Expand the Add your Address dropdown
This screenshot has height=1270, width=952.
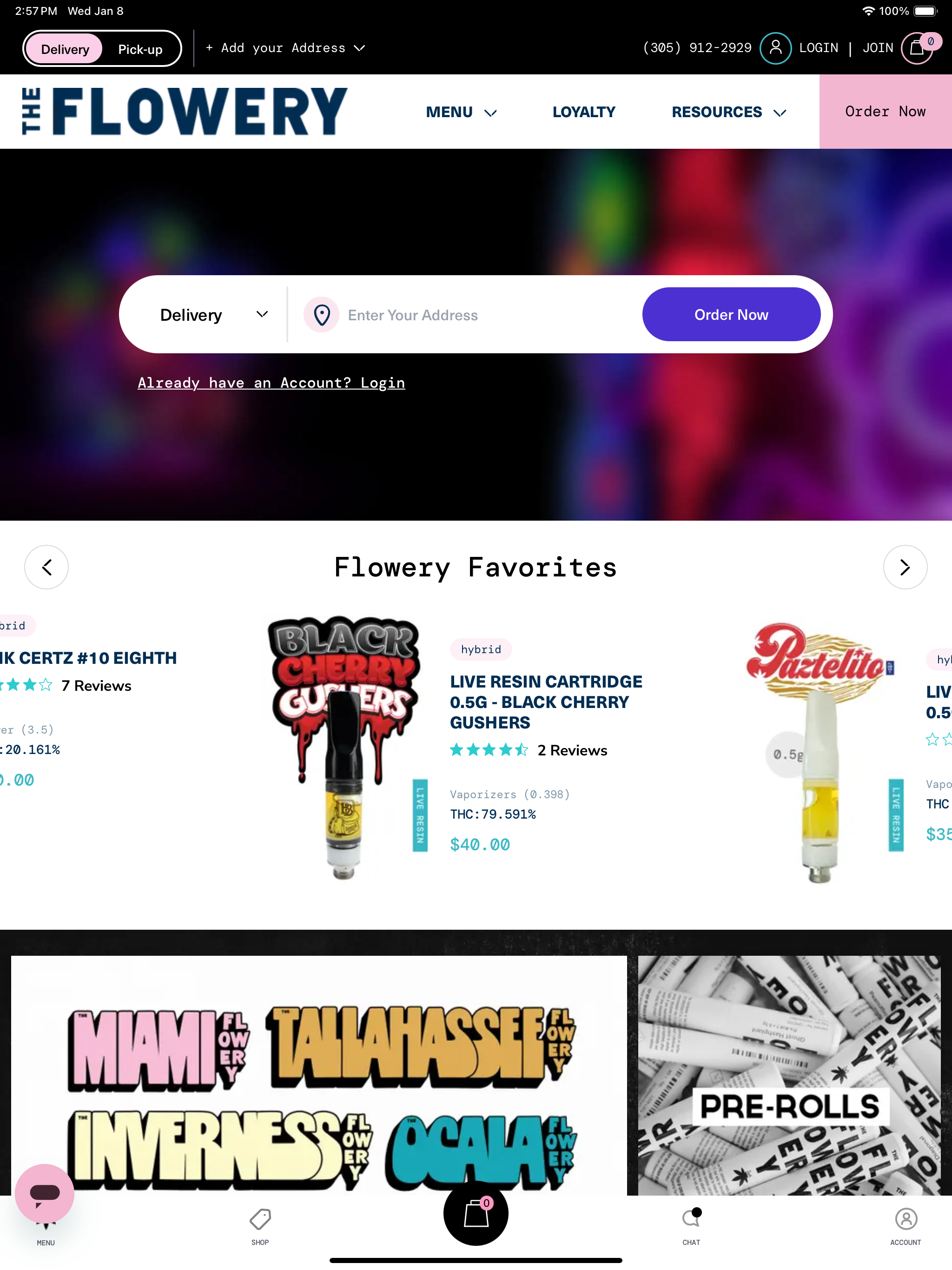[x=285, y=48]
